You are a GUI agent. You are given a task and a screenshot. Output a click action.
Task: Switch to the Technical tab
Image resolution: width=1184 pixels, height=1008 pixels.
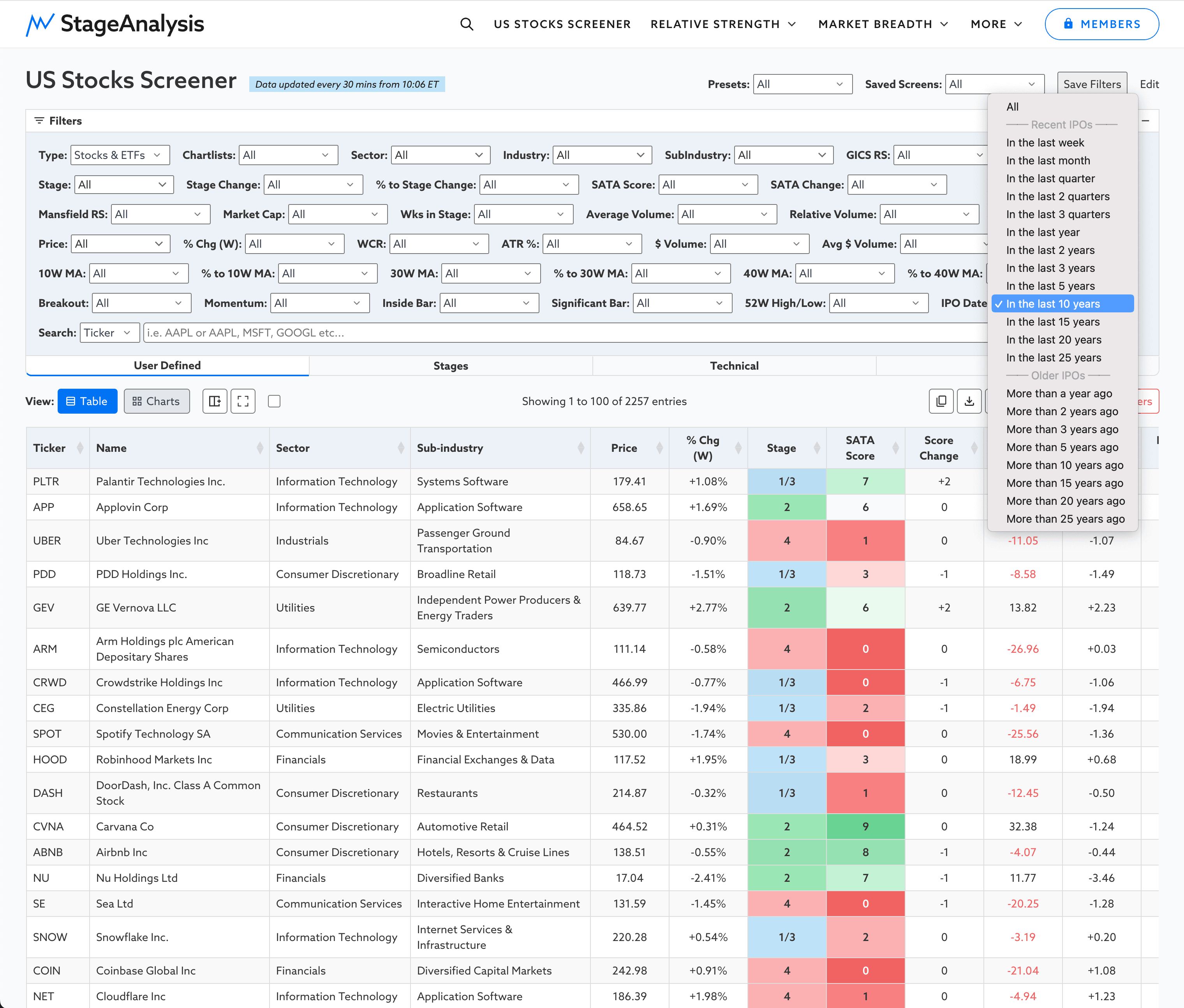point(734,366)
